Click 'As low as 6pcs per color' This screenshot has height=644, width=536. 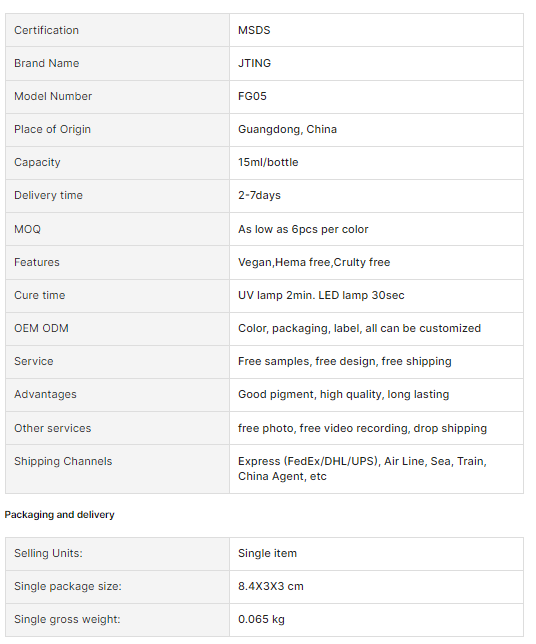303,229
